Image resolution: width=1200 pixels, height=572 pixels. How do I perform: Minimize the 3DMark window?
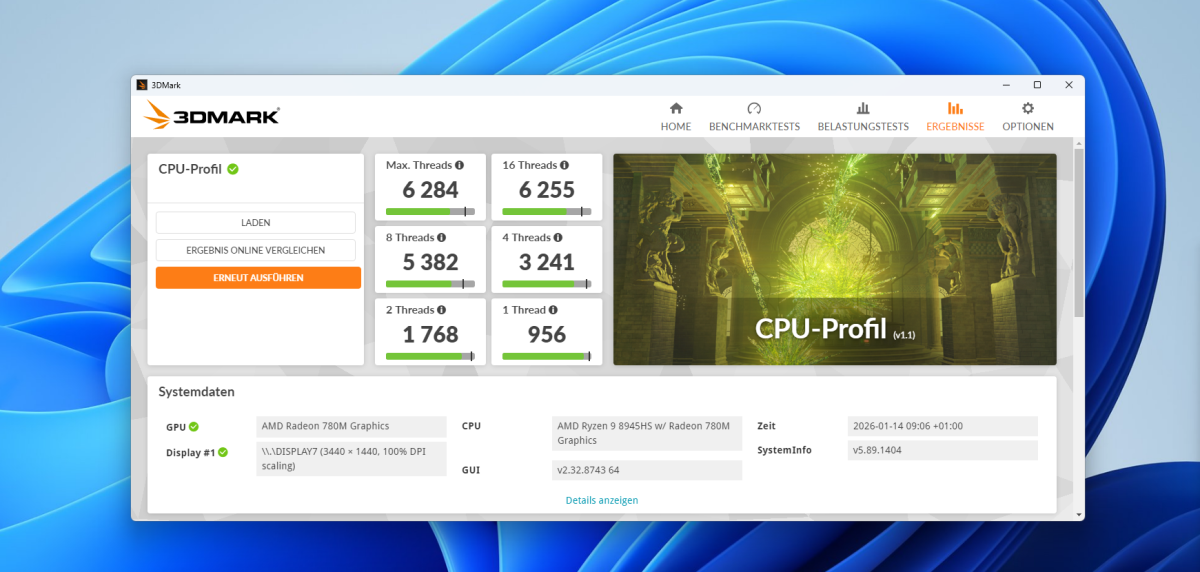tap(1008, 85)
